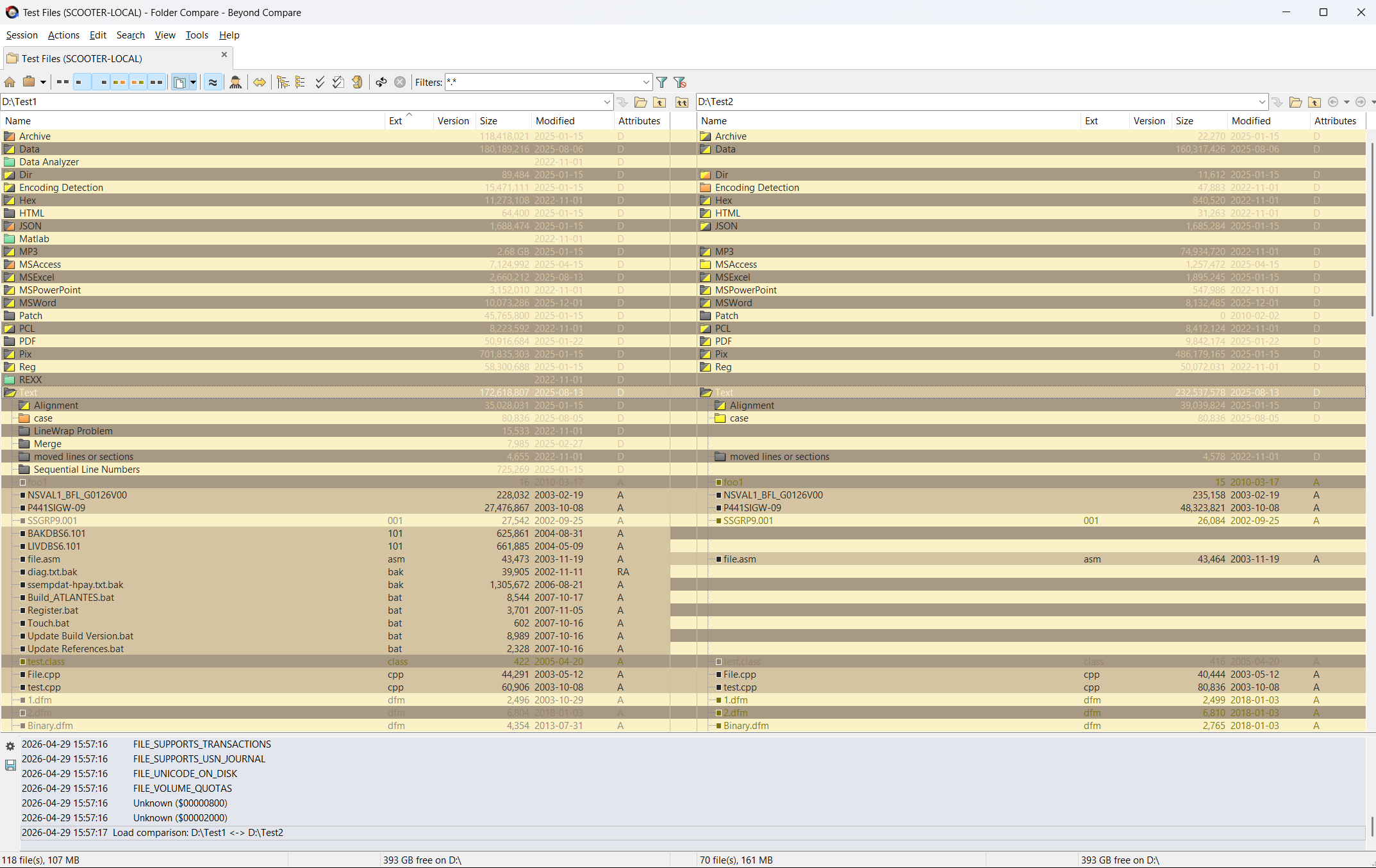Swap sides with the double-arrow icon
This screenshot has width=1376, height=868.
point(260,82)
